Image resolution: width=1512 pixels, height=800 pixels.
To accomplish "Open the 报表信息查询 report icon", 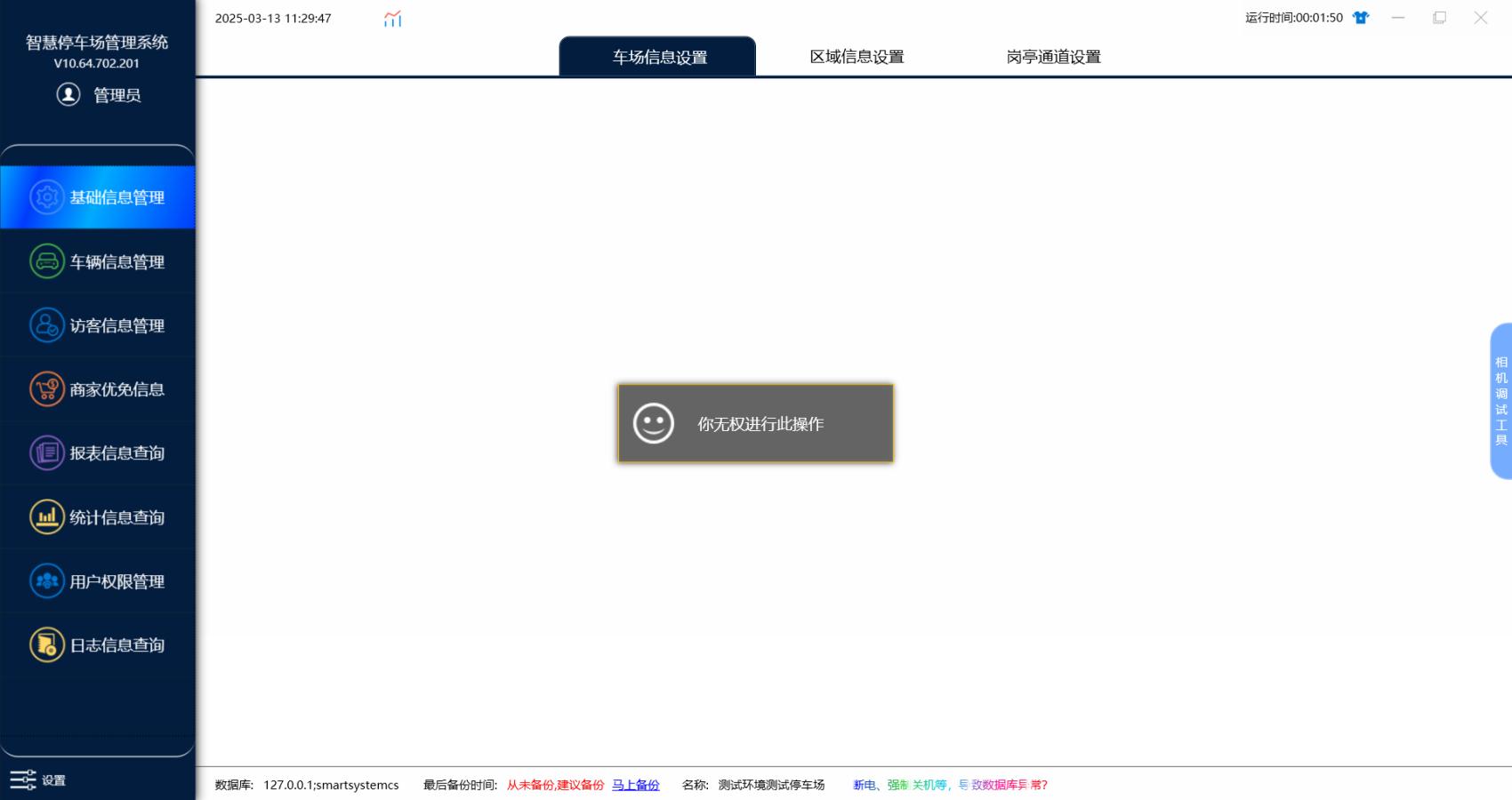I will (x=47, y=453).
